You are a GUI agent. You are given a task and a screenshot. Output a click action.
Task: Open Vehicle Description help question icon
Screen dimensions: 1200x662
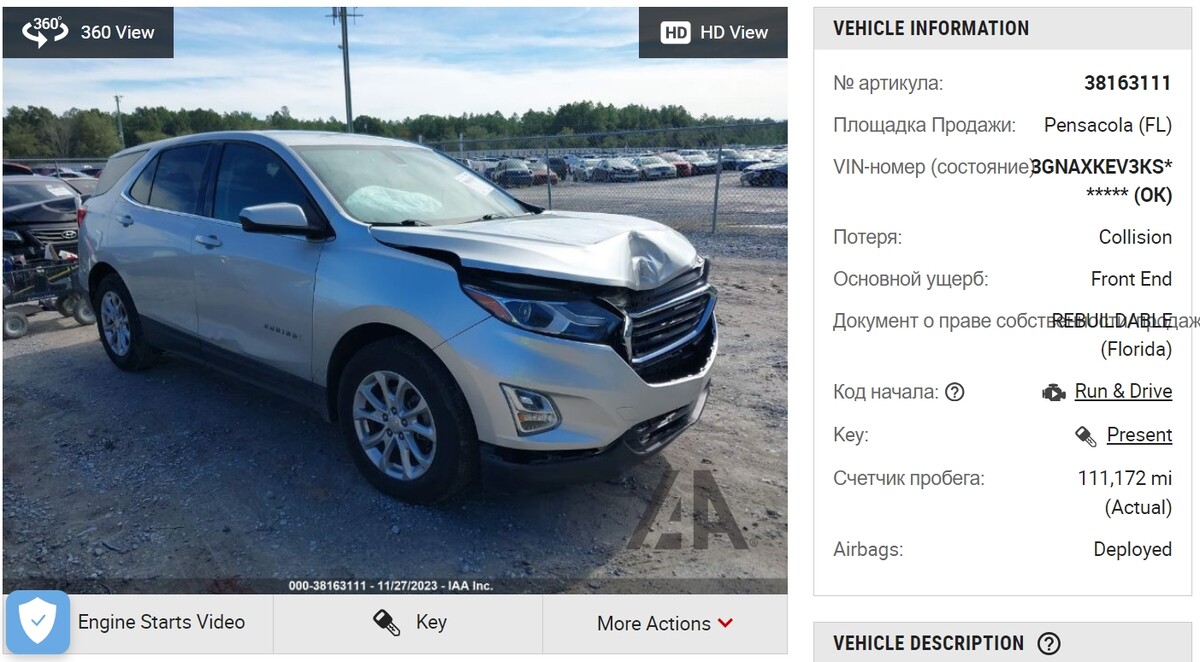click(1049, 643)
